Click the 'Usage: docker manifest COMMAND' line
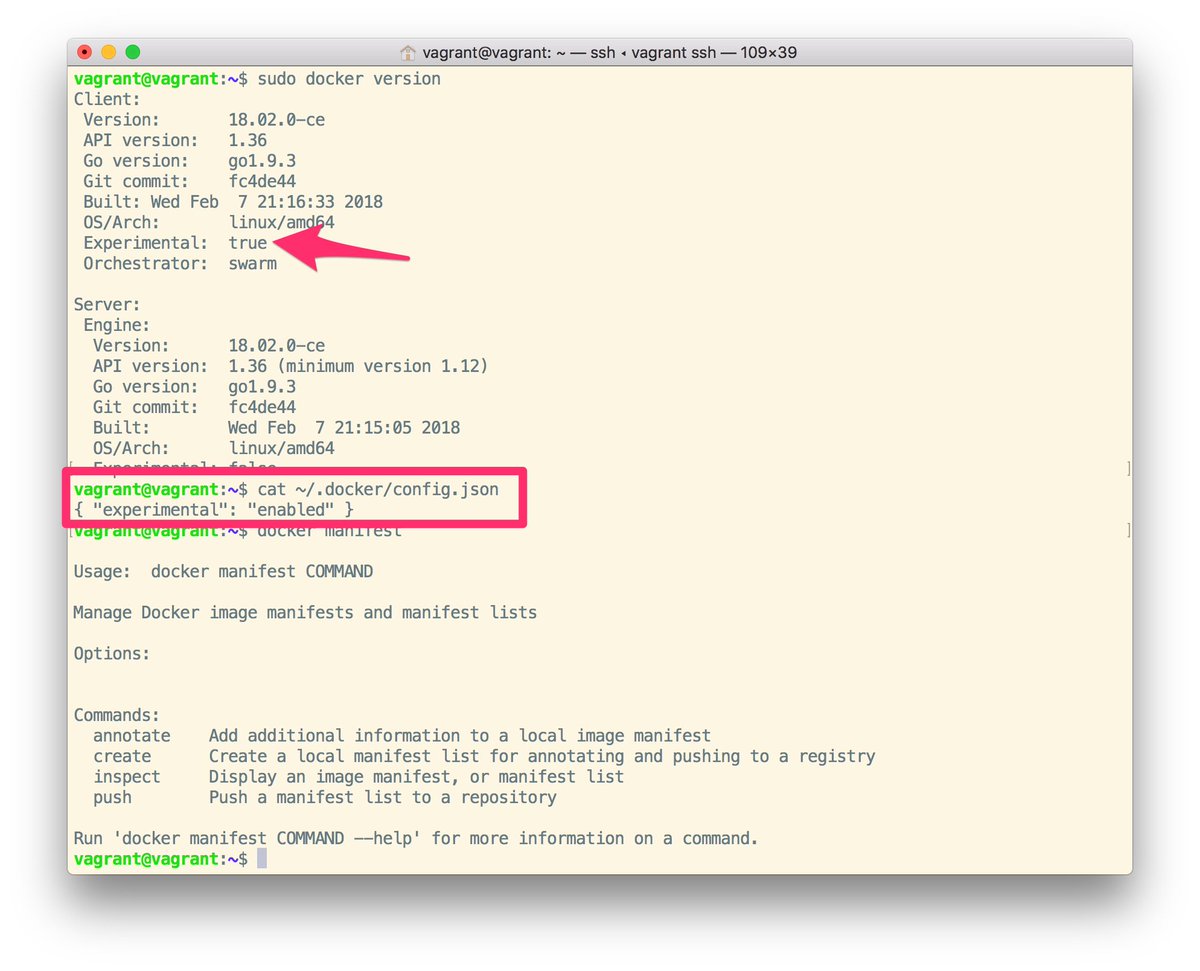Image resolution: width=1200 pixels, height=971 pixels. (x=223, y=571)
